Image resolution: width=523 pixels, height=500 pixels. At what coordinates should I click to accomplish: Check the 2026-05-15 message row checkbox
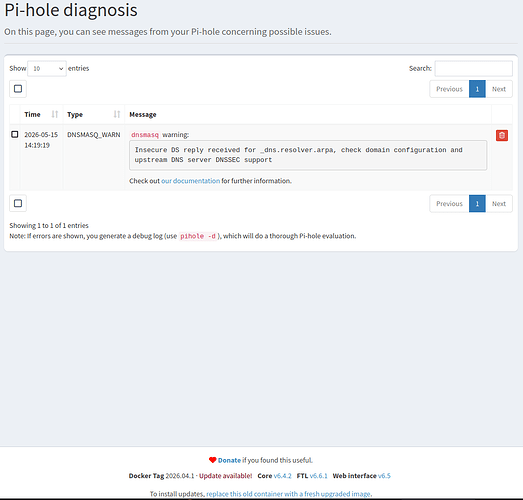pos(15,134)
